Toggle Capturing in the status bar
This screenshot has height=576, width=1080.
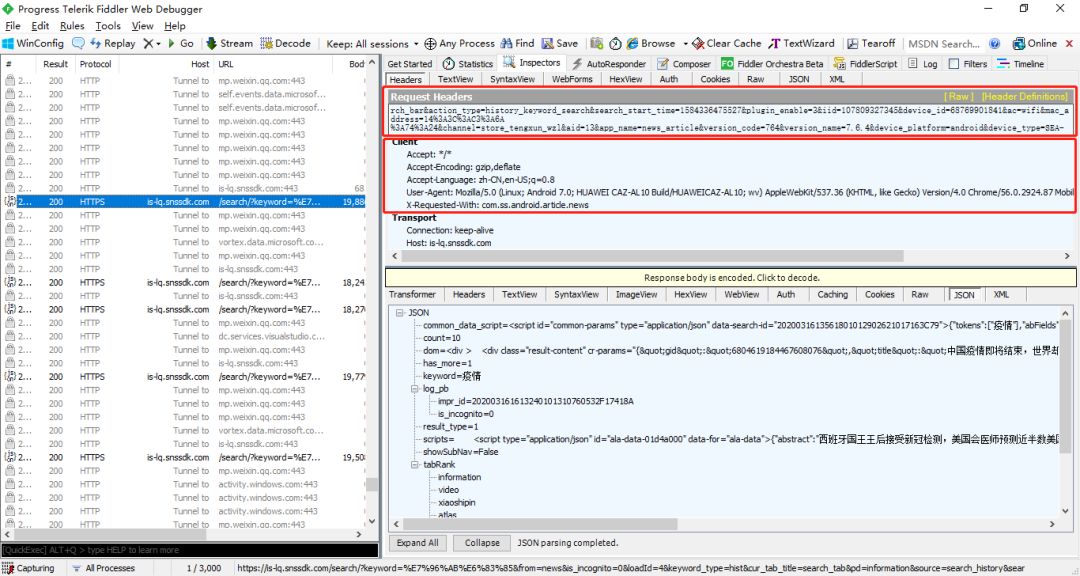click(x=28, y=568)
